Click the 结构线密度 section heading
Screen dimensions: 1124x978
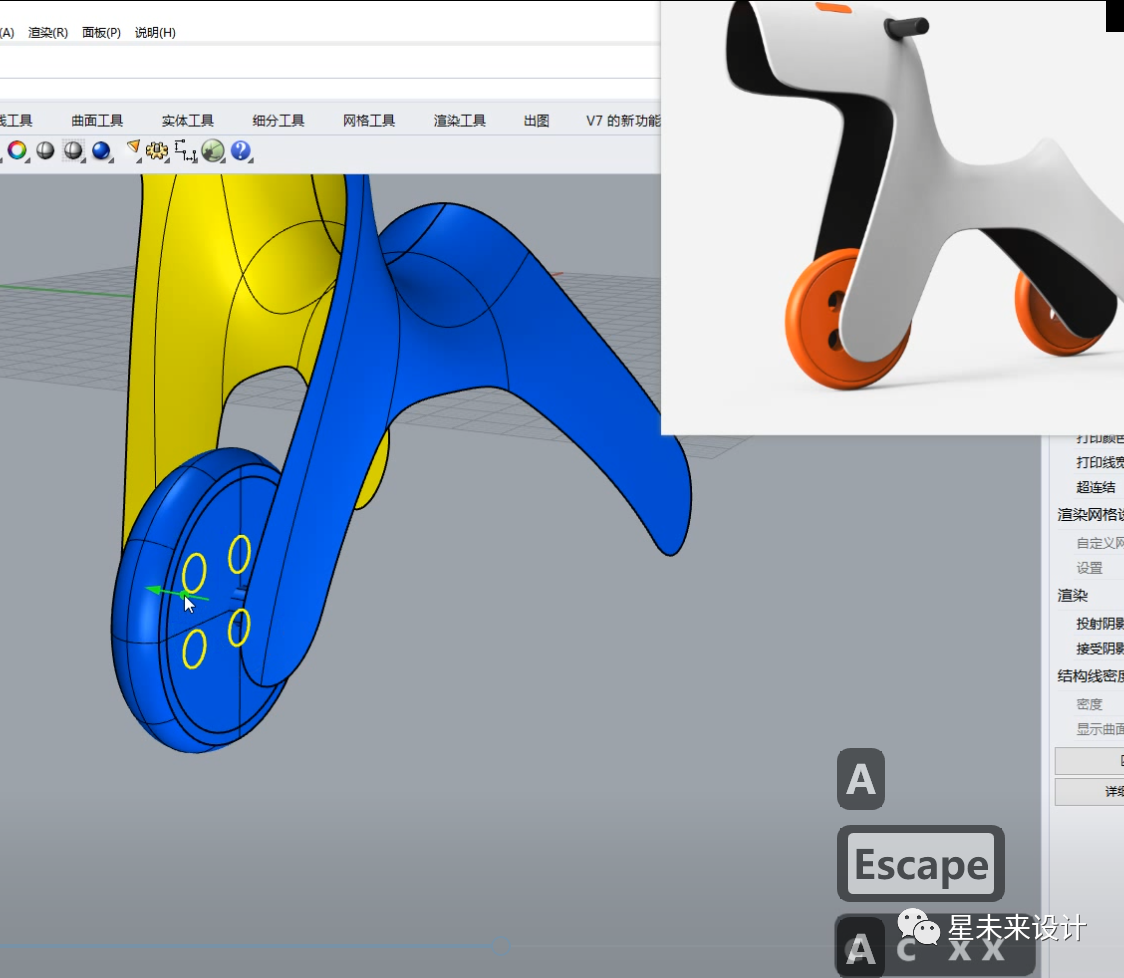pyautogui.click(x=1090, y=676)
